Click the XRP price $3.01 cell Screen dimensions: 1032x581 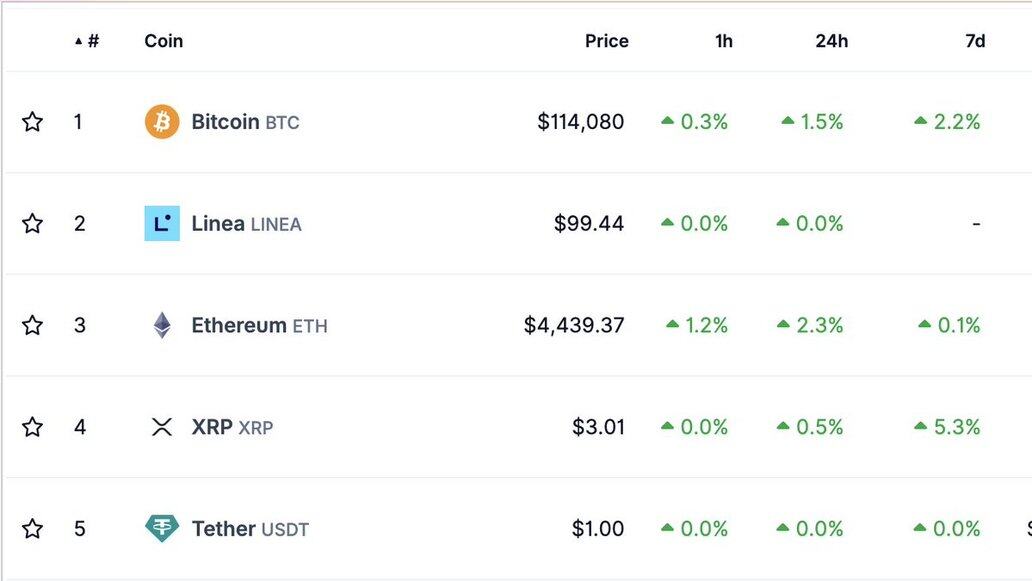(598, 427)
